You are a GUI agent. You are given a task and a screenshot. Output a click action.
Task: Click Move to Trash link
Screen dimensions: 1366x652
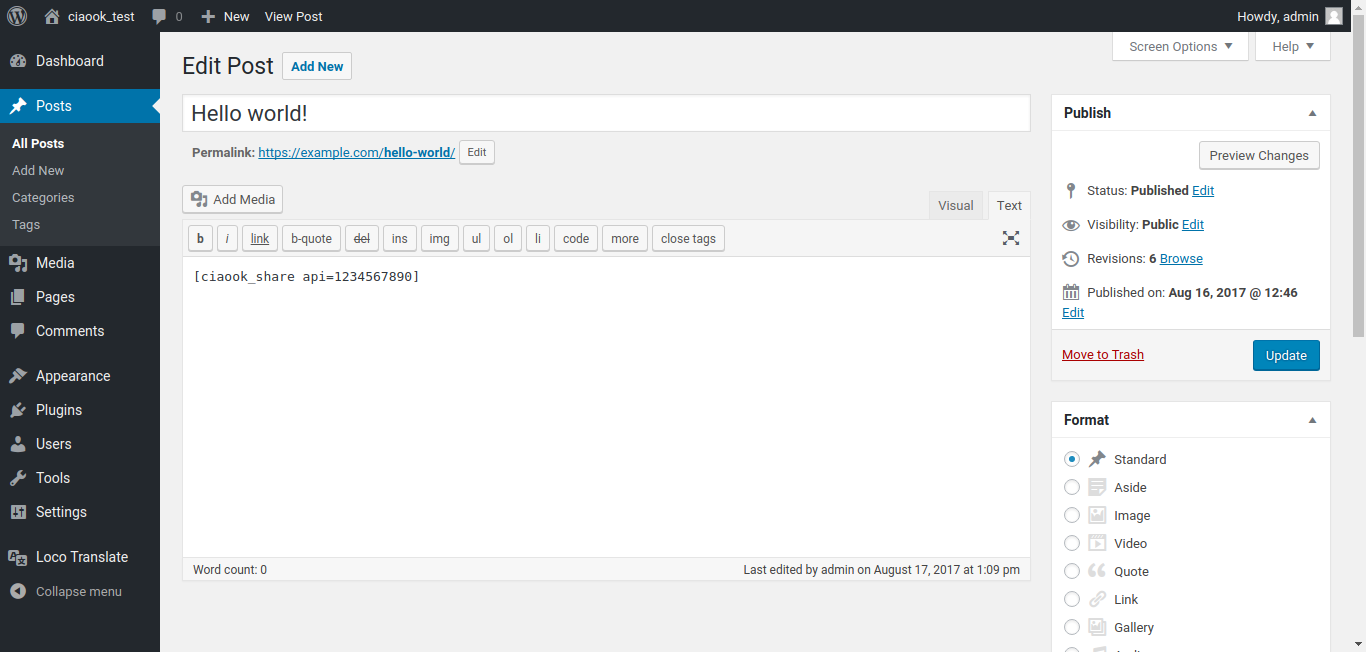(1103, 354)
